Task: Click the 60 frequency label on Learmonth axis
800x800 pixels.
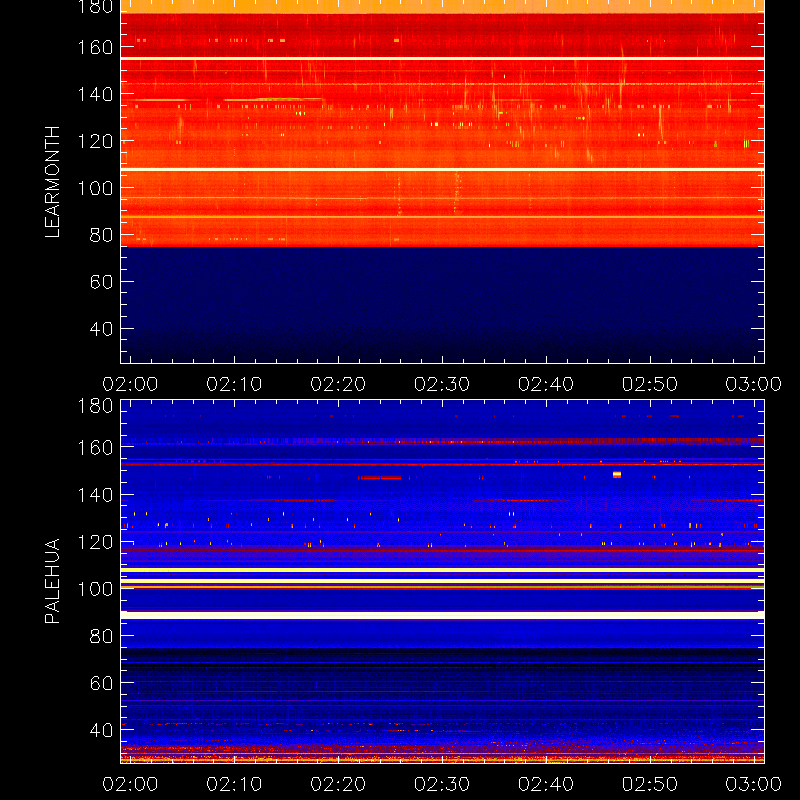Action: (102, 282)
